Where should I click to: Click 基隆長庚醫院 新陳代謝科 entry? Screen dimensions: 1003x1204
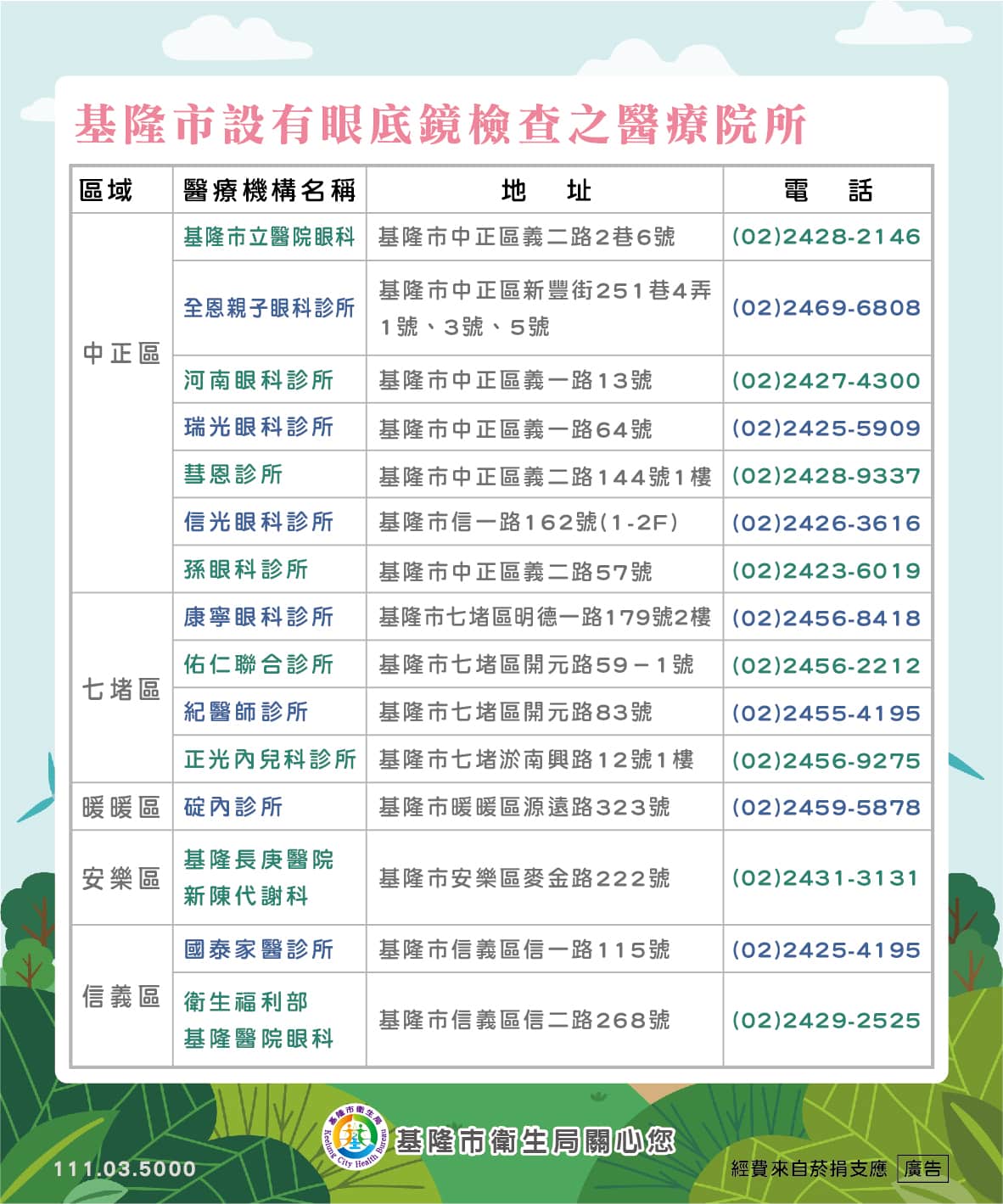pos(258,877)
